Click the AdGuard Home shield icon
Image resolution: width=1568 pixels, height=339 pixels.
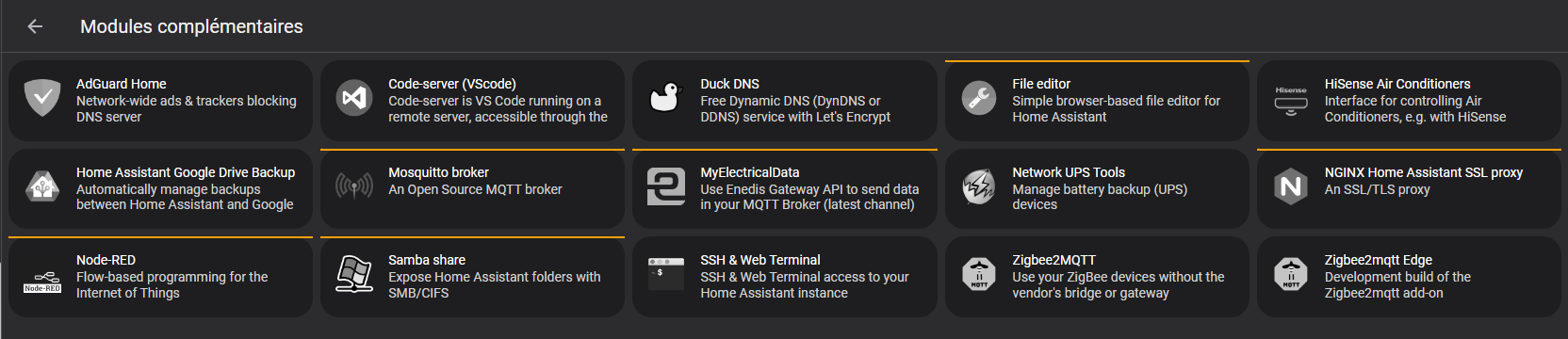[42, 98]
